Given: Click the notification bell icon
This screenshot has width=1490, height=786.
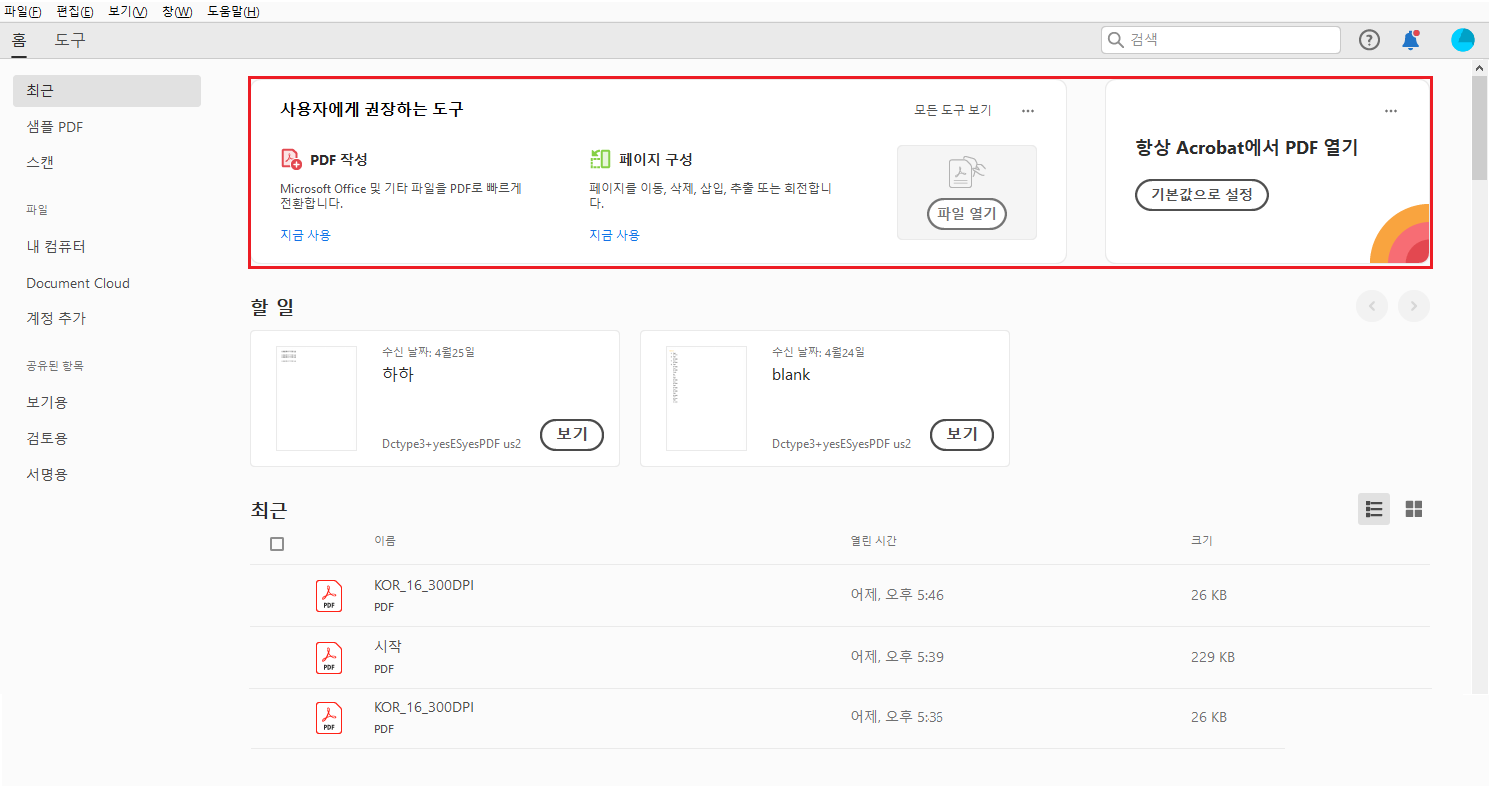Looking at the screenshot, I should [1410, 40].
